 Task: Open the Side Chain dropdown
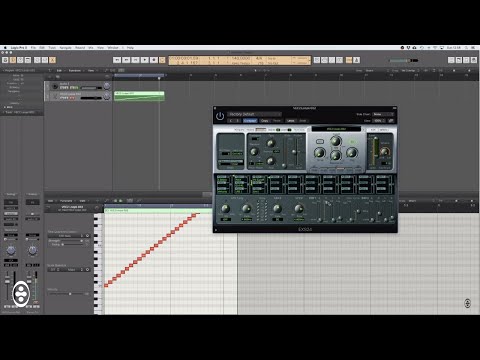coord(383,114)
